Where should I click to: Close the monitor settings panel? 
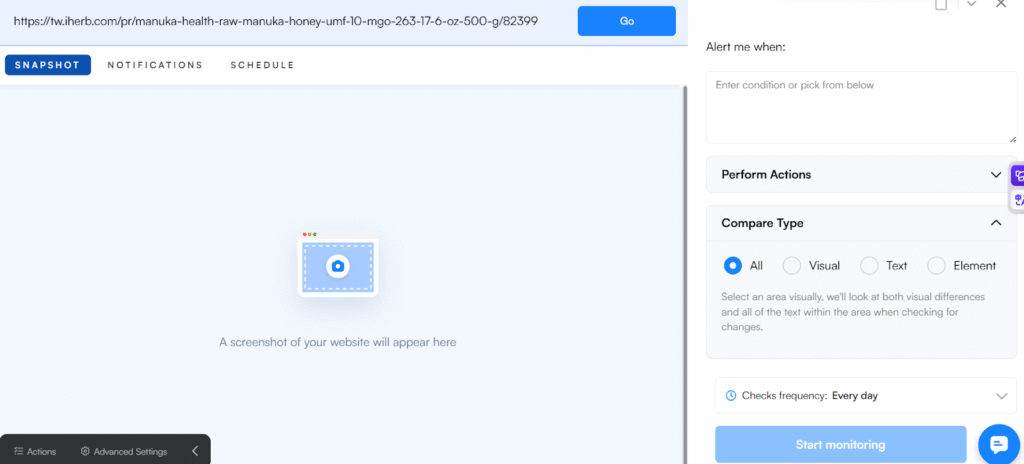(1001, 5)
